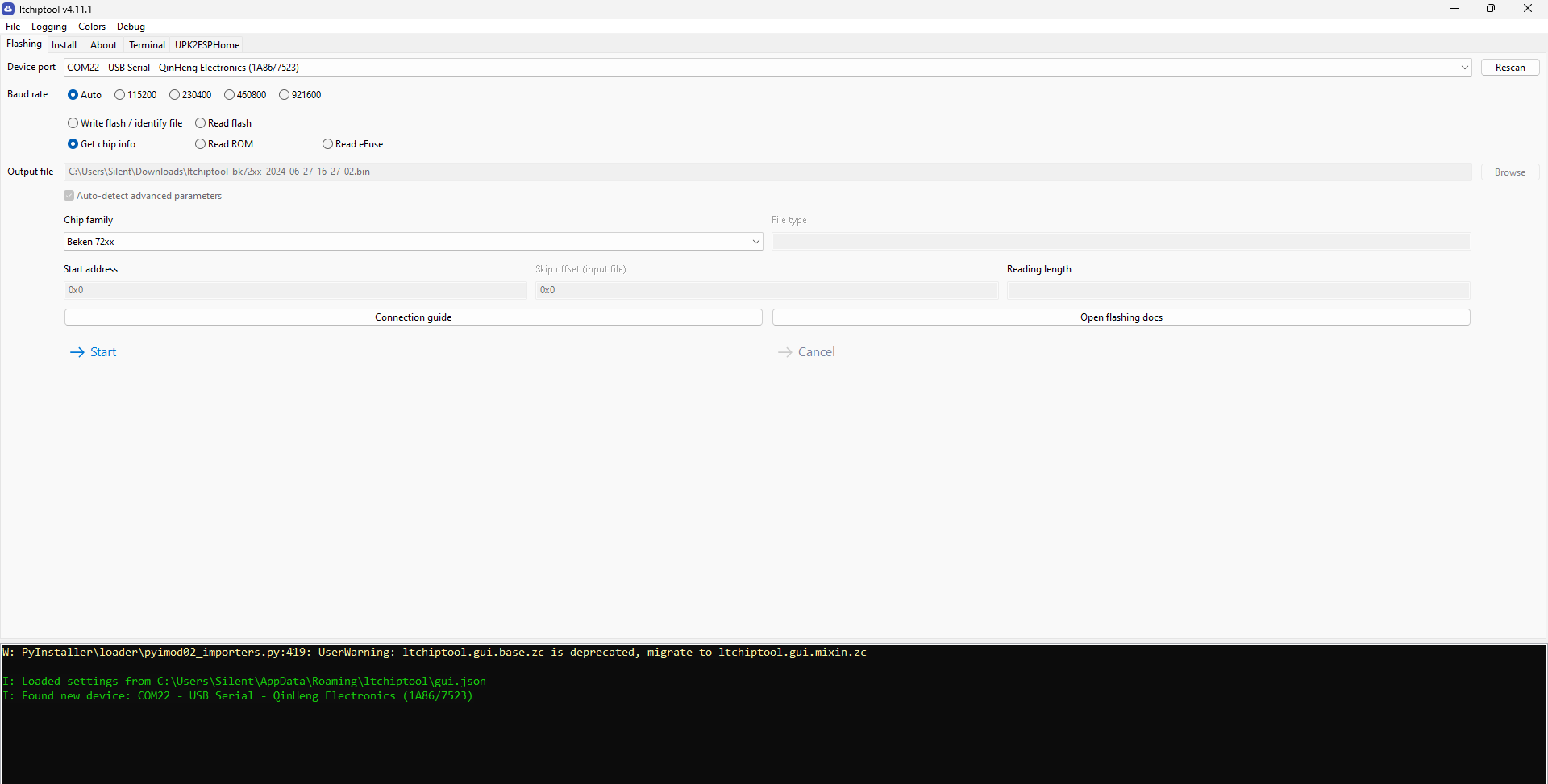Restore down the ltchiptool window

[1491, 9]
